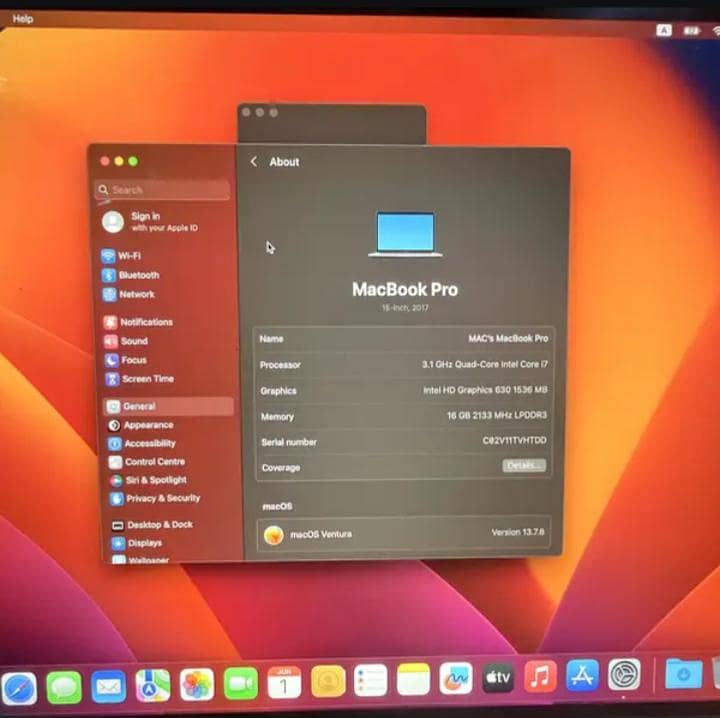The height and width of the screenshot is (718, 720).
Task: Open Calendar from the Dock
Action: tap(284, 683)
